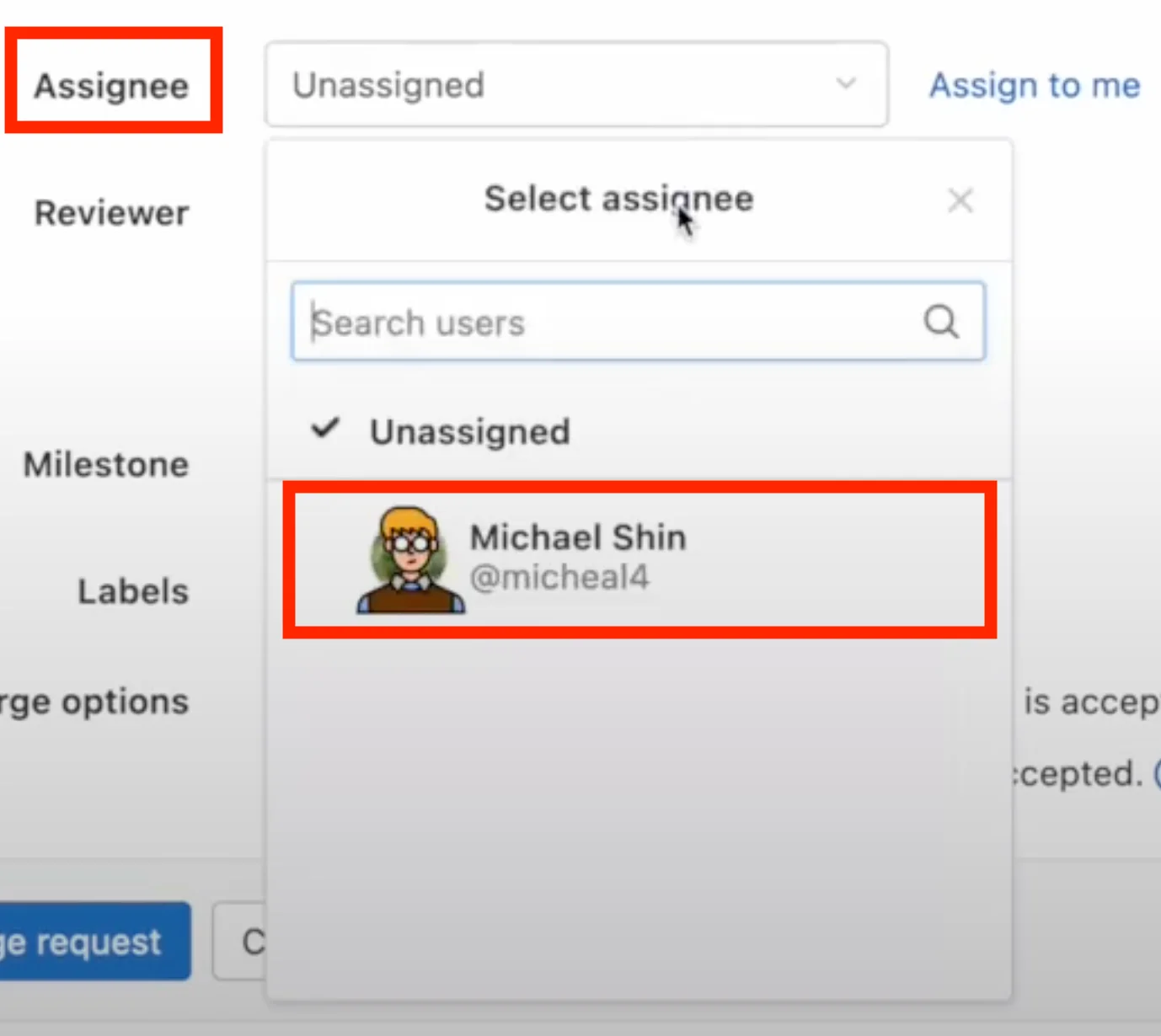Click the Select assignee popup title
Image resolution: width=1161 pixels, height=1036 pixels.
pyautogui.click(x=618, y=199)
